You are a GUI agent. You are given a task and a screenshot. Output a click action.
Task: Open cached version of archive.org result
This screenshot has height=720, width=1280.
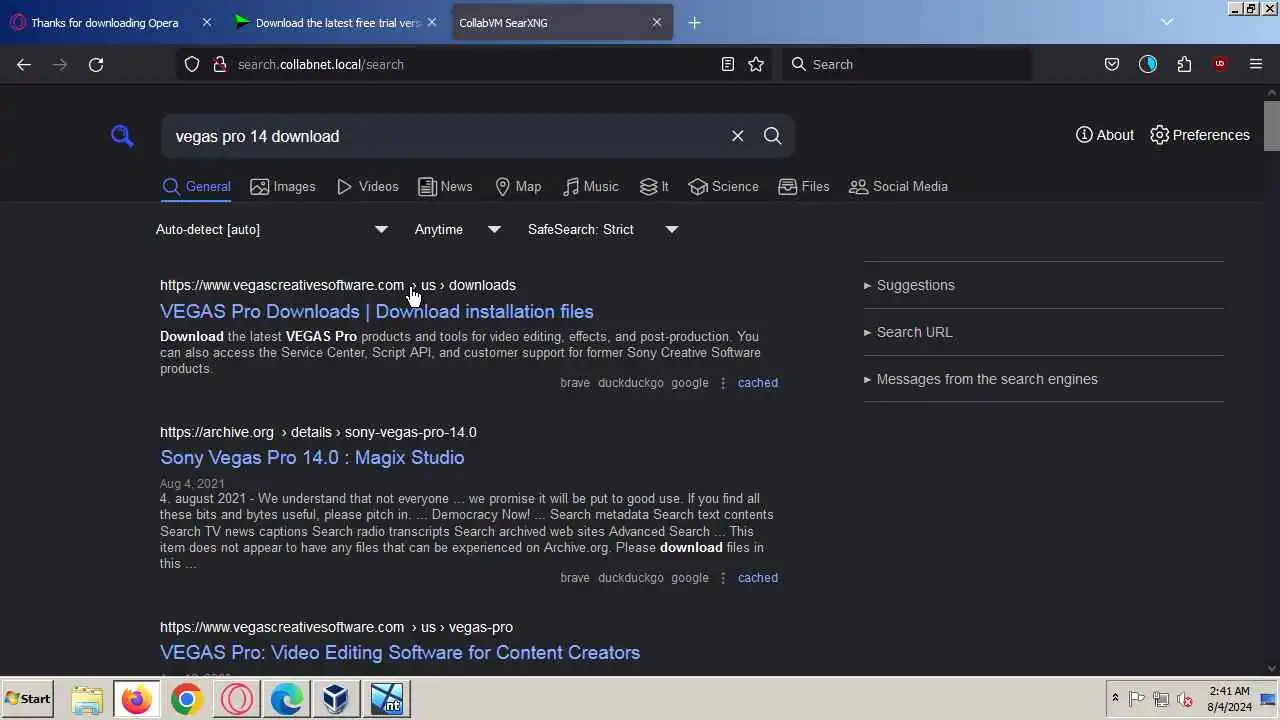tap(758, 578)
